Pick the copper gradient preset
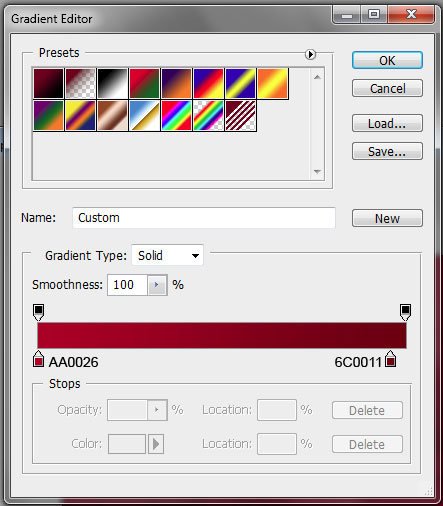The width and height of the screenshot is (443, 506). coord(112,115)
